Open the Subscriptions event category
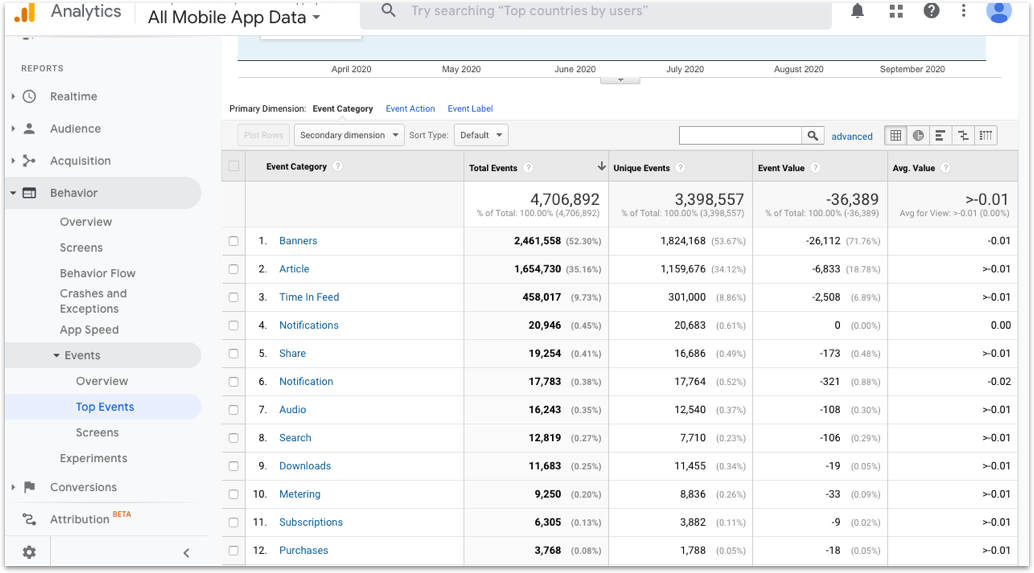Image resolution: width=1034 pixels, height=573 pixels. [x=311, y=522]
